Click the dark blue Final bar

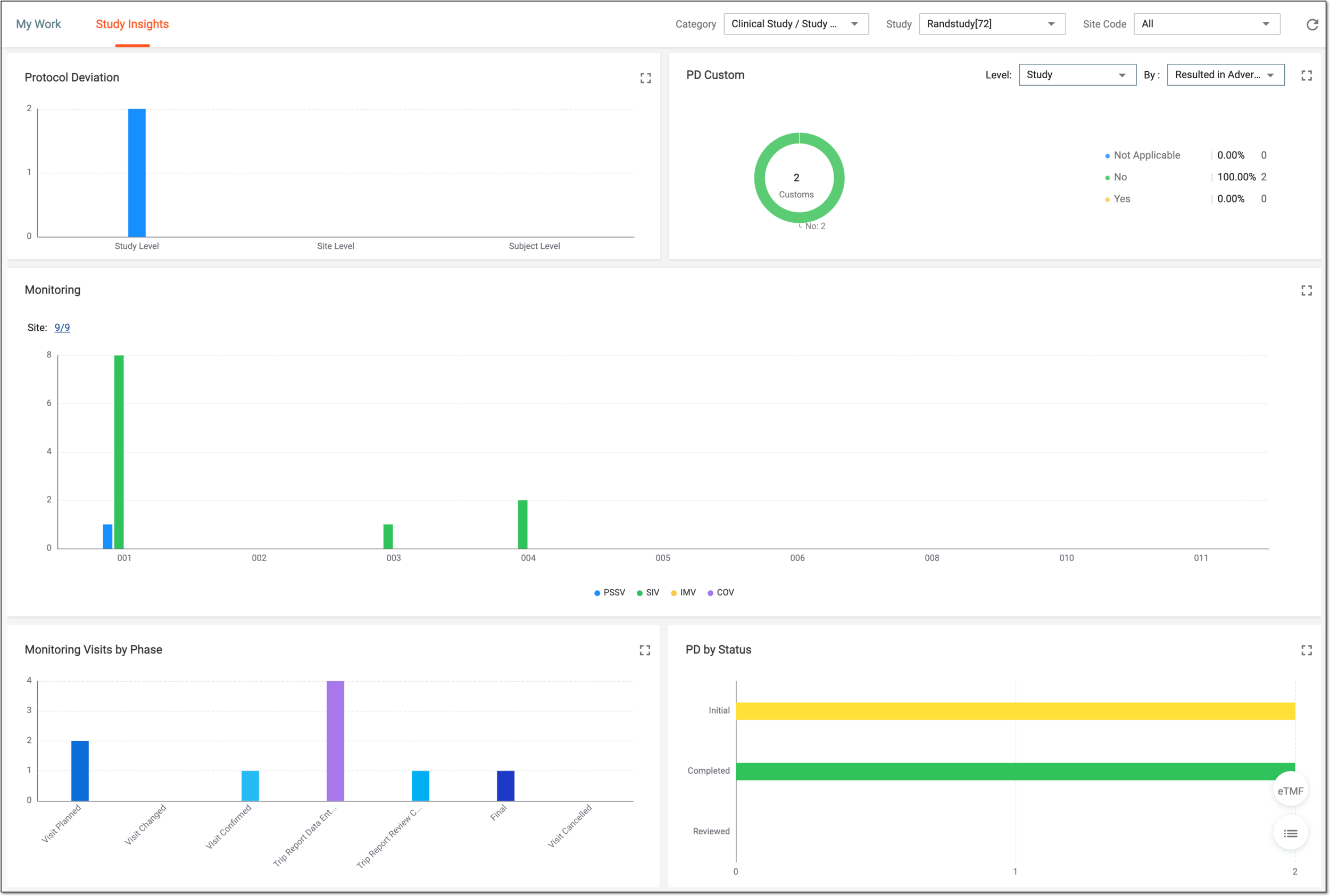click(x=506, y=786)
